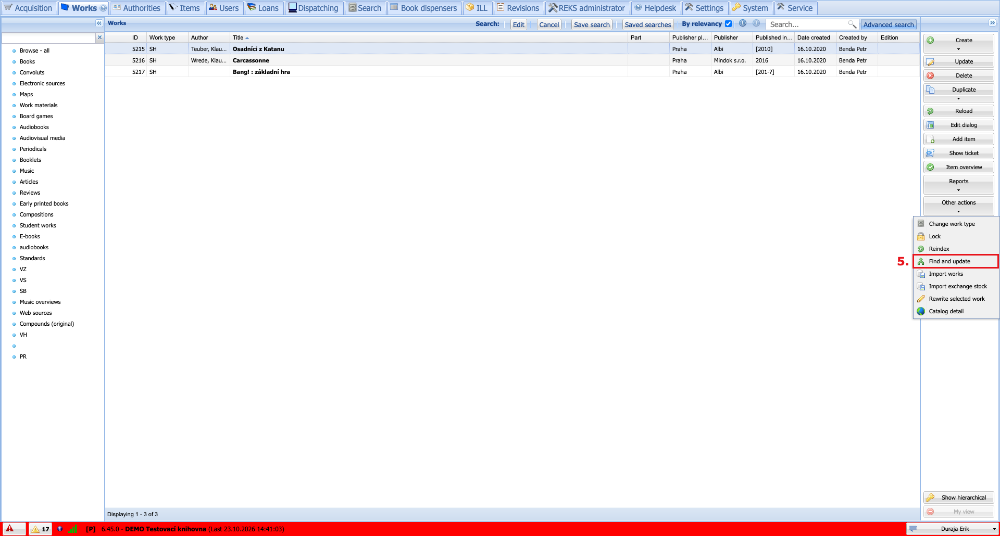The height and width of the screenshot is (536, 1000).
Task: Click the Duplicate pages icon
Action: (x=930, y=90)
